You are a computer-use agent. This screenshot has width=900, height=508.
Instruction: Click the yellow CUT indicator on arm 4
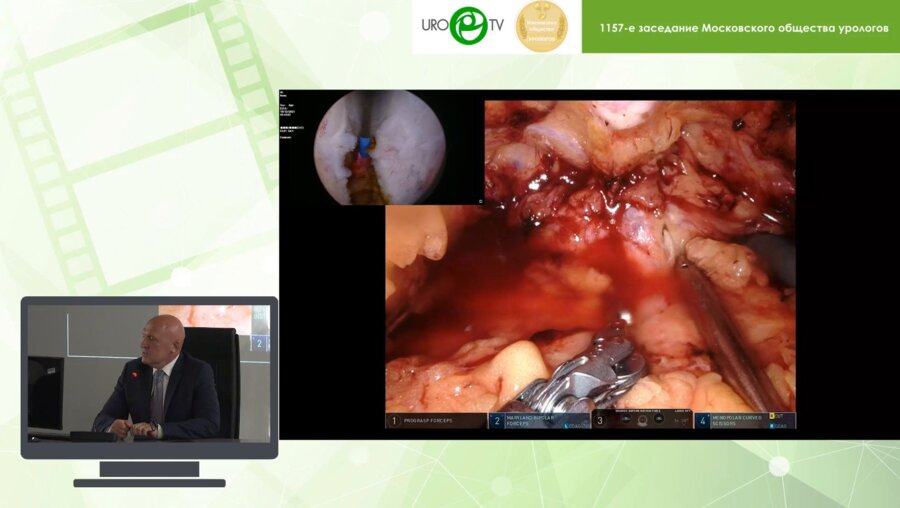coord(782,417)
